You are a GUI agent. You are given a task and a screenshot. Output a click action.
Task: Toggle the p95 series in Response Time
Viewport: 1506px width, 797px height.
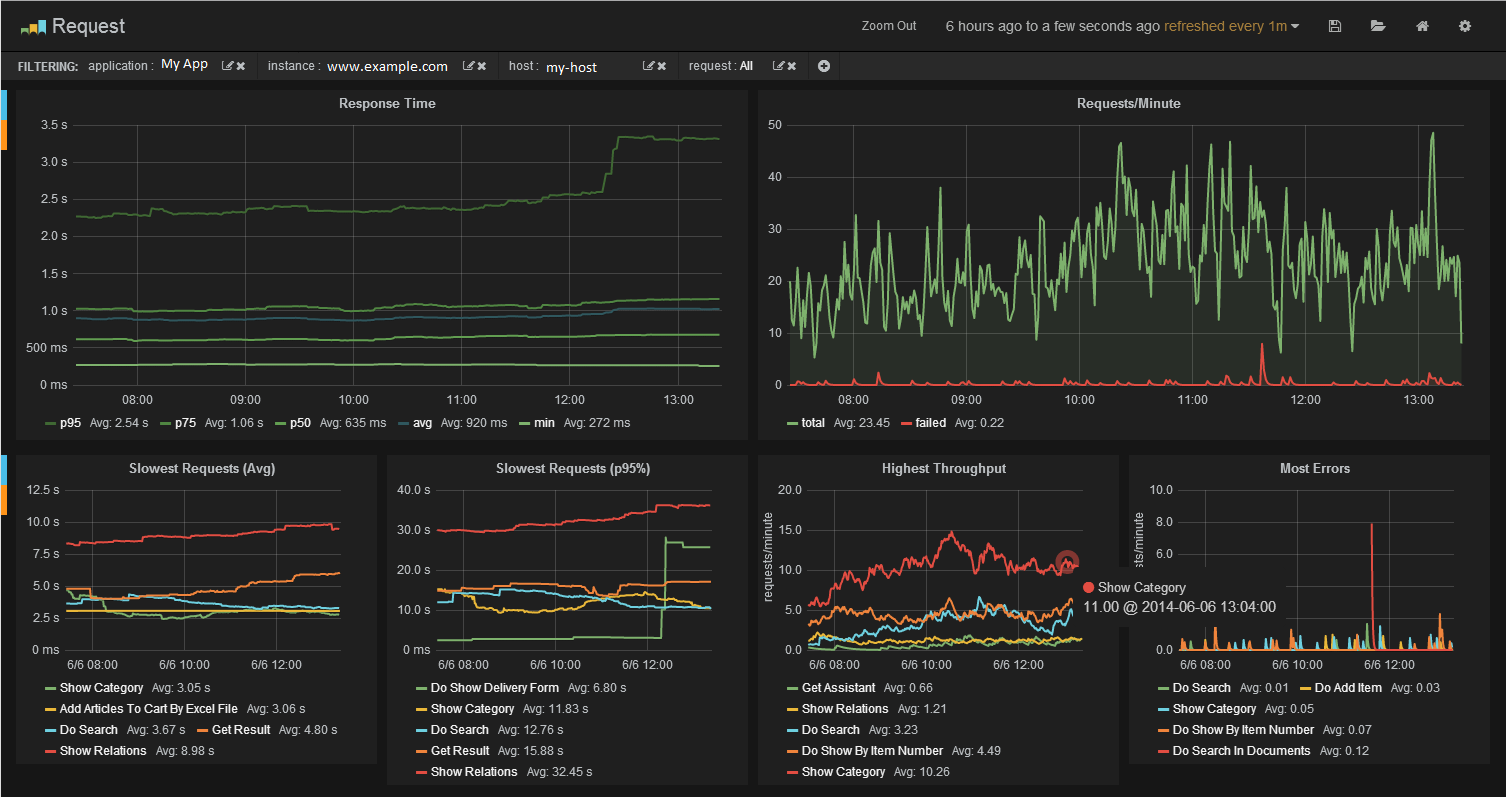[x=71, y=423]
